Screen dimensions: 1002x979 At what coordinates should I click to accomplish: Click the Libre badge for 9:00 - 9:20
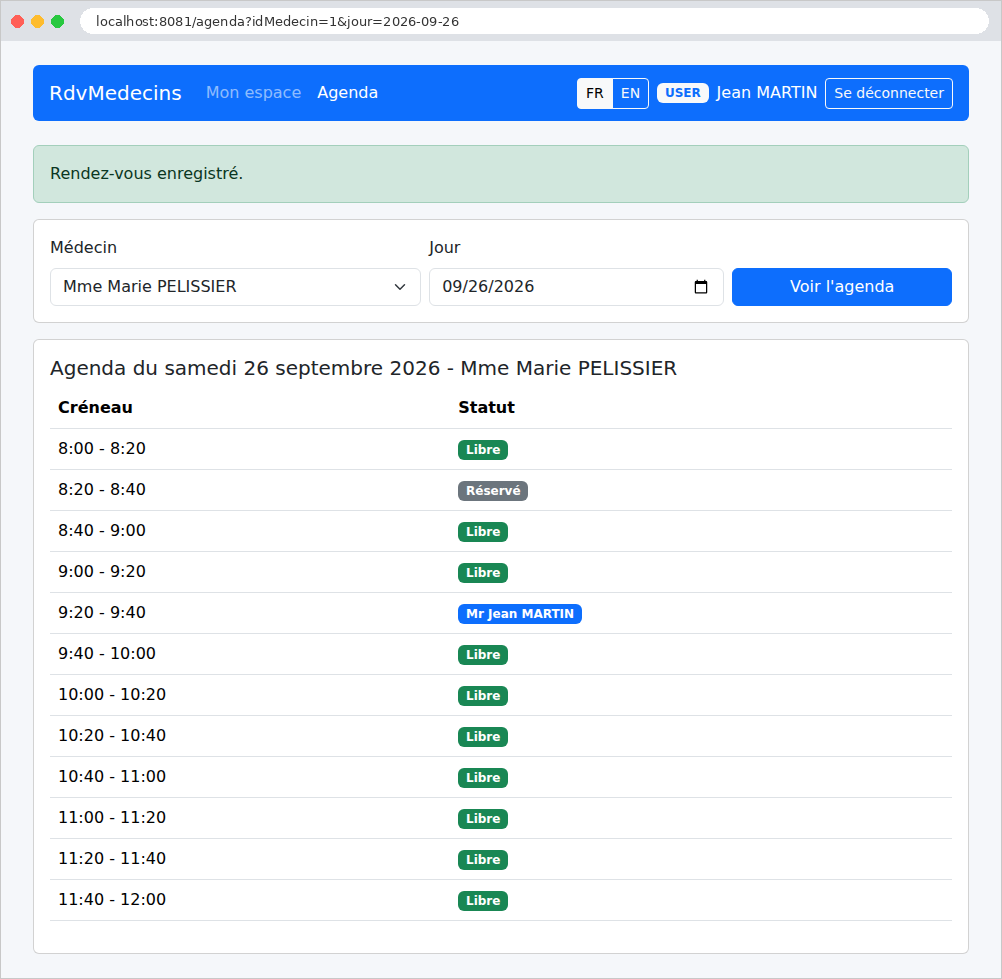point(482,573)
